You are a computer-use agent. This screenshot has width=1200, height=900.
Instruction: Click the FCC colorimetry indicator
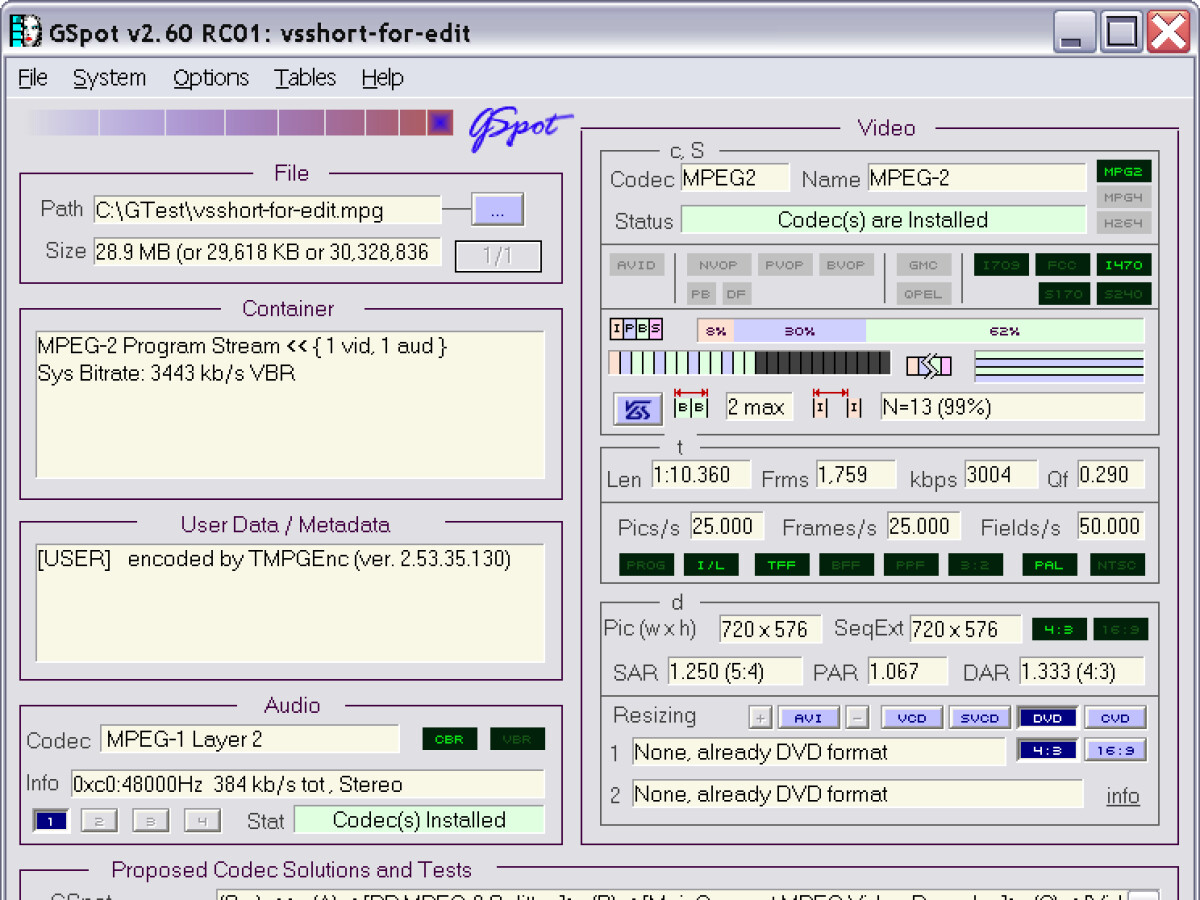click(1062, 265)
